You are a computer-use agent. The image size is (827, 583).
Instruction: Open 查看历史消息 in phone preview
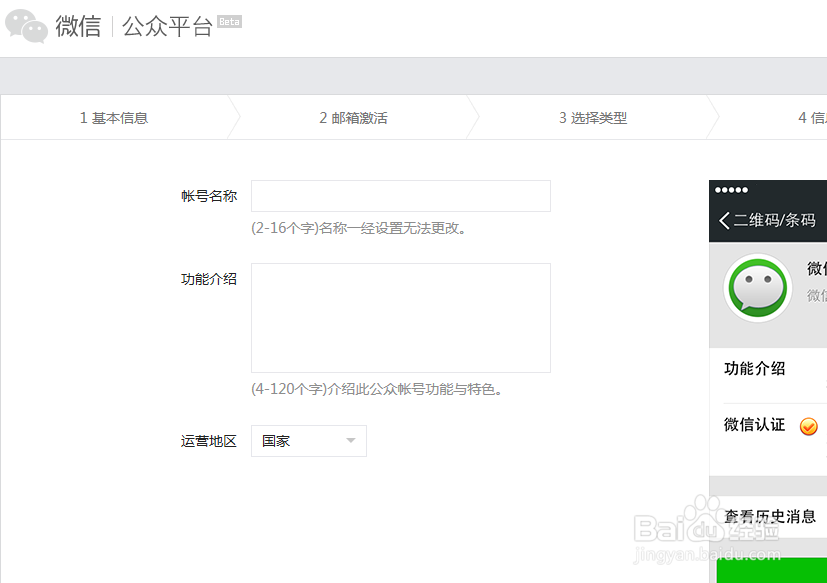click(768, 517)
